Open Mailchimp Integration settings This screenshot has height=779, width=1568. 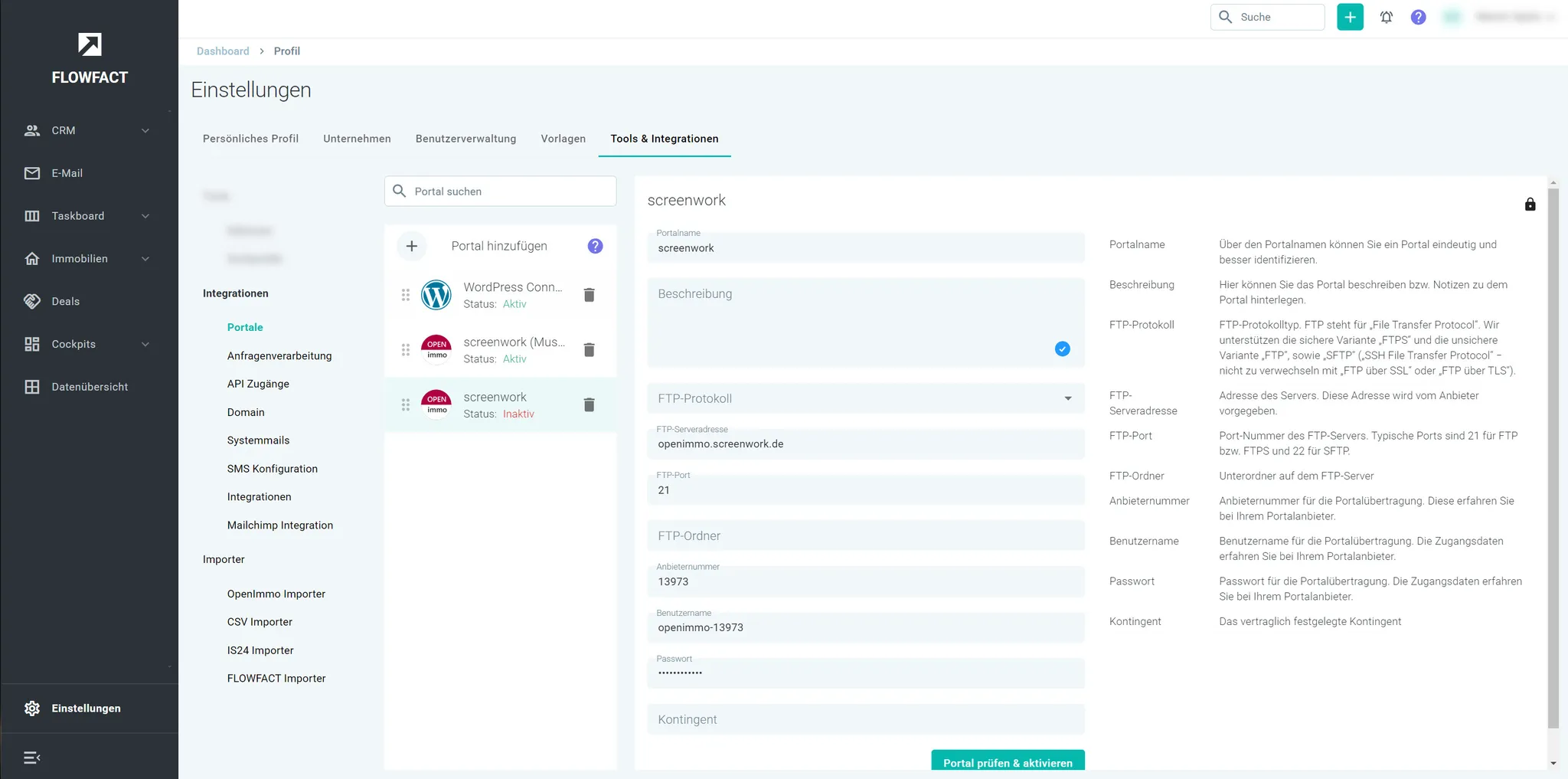279,525
